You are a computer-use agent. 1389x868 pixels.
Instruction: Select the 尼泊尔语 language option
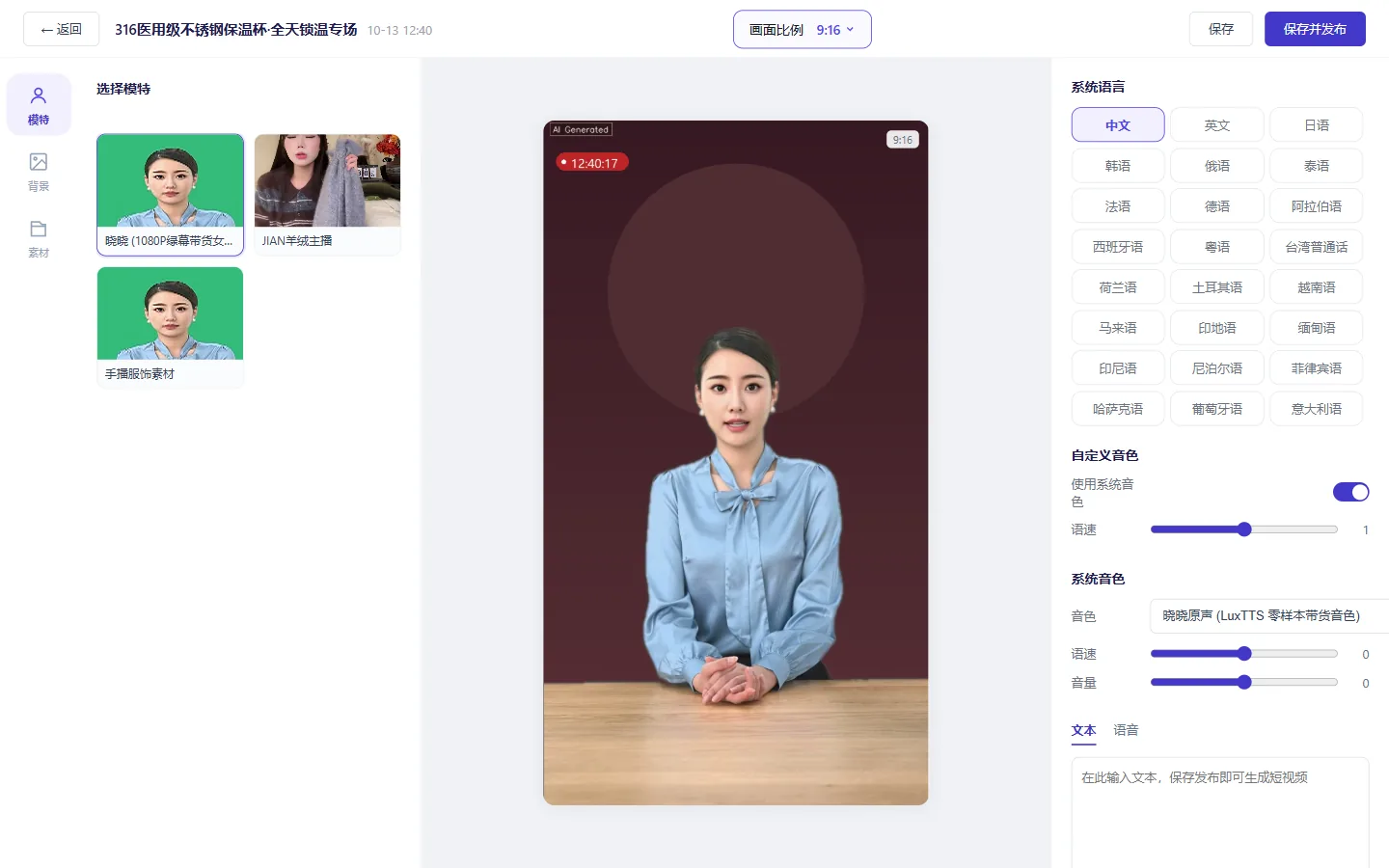pos(1217,368)
